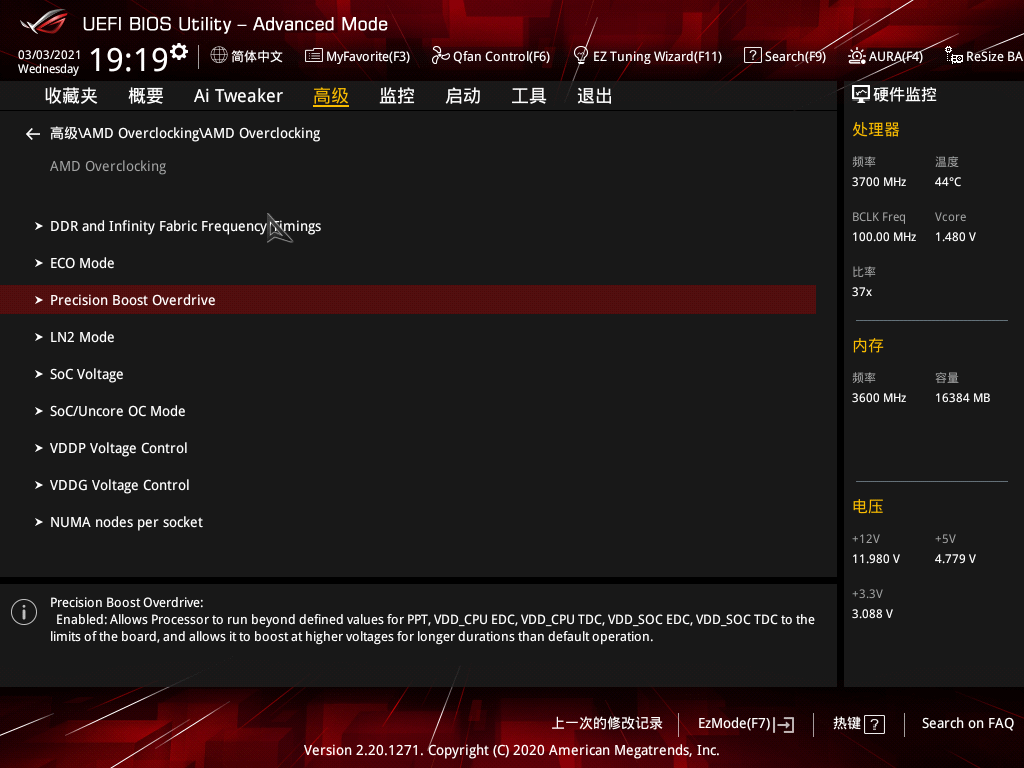The width and height of the screenshot is (1024, 768).
Task: Click the info icon beside the help text
Action: click(23, 611)
